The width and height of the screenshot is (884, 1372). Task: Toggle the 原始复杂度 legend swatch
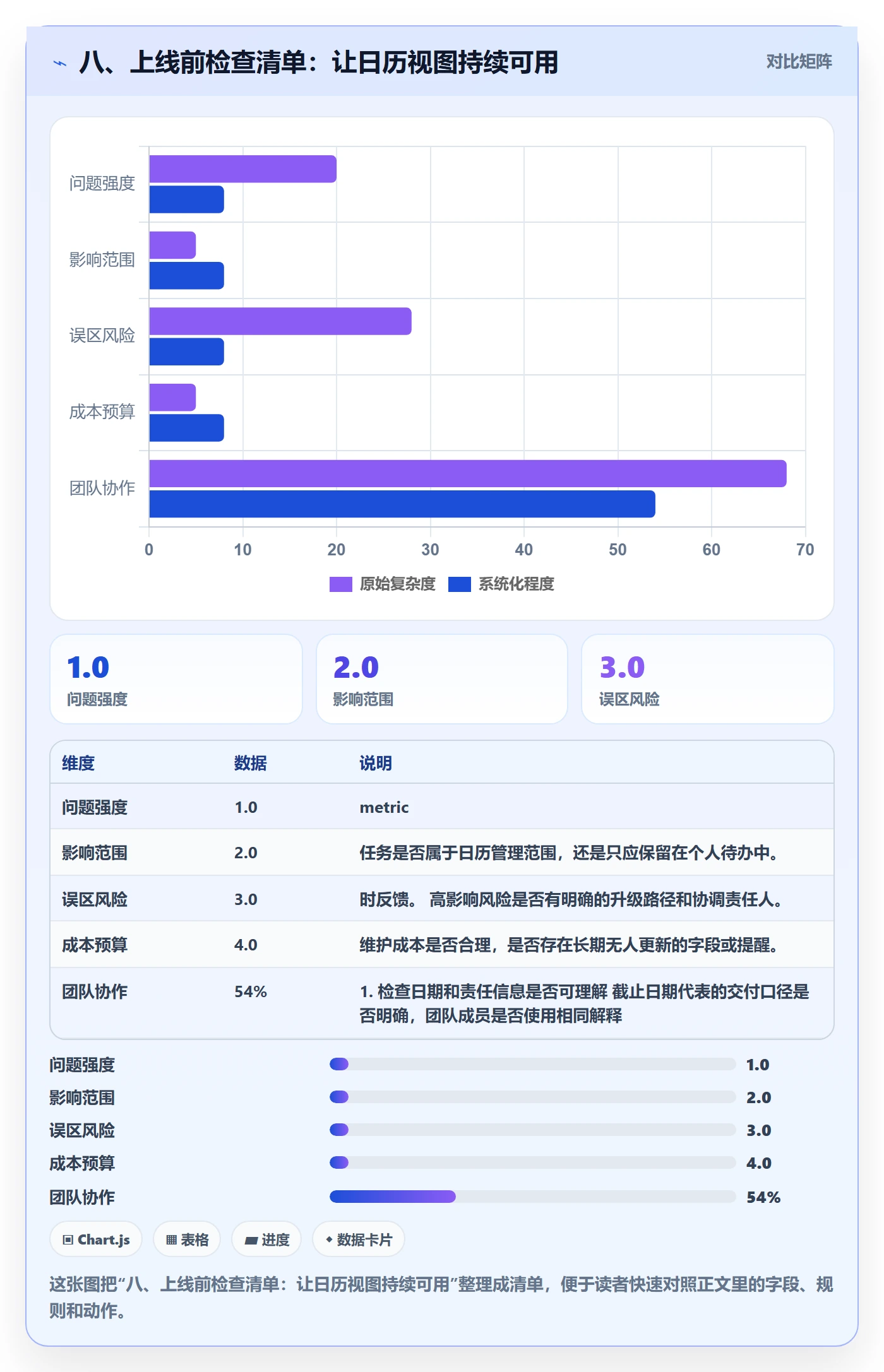click(x=340, y=584)
